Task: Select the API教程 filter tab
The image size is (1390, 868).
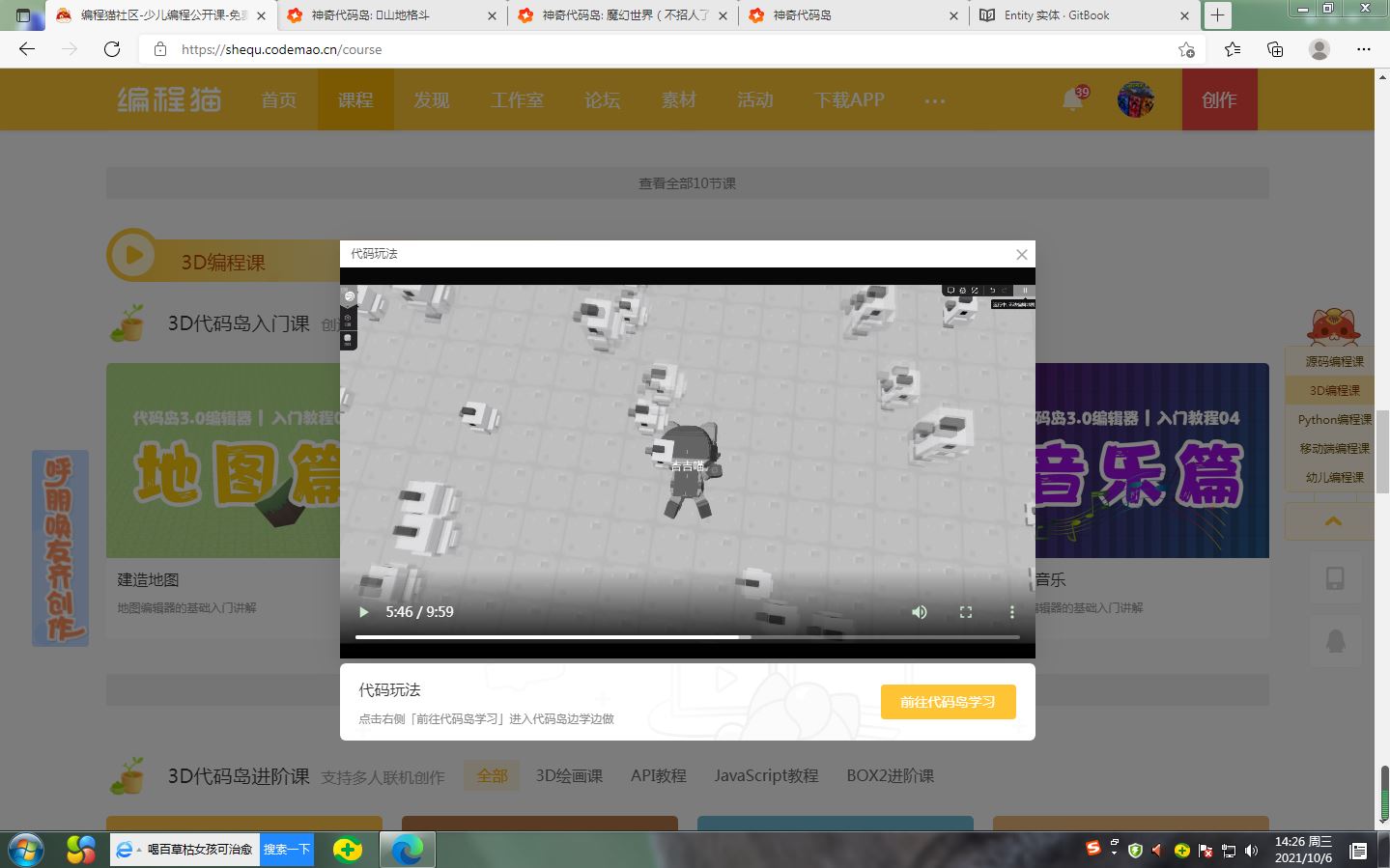Action: point(659,775)
